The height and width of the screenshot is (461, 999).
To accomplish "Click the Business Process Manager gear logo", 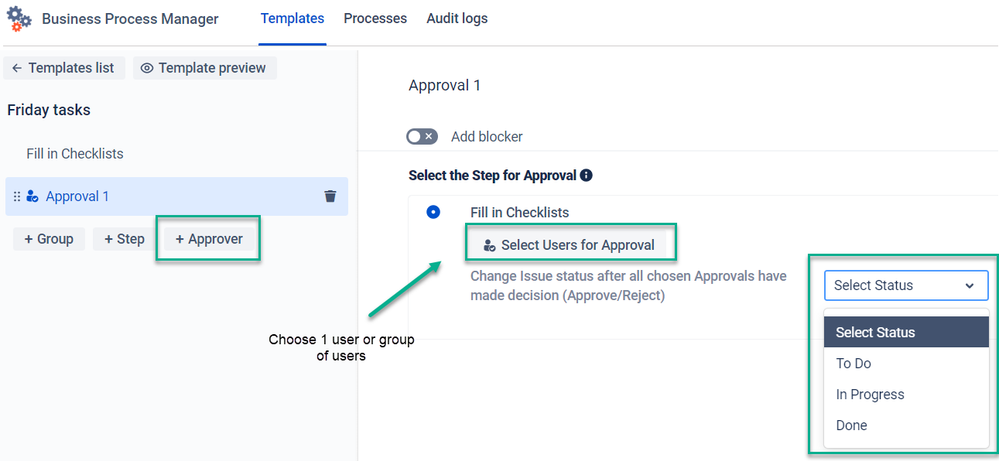I will tap(18, 18).
